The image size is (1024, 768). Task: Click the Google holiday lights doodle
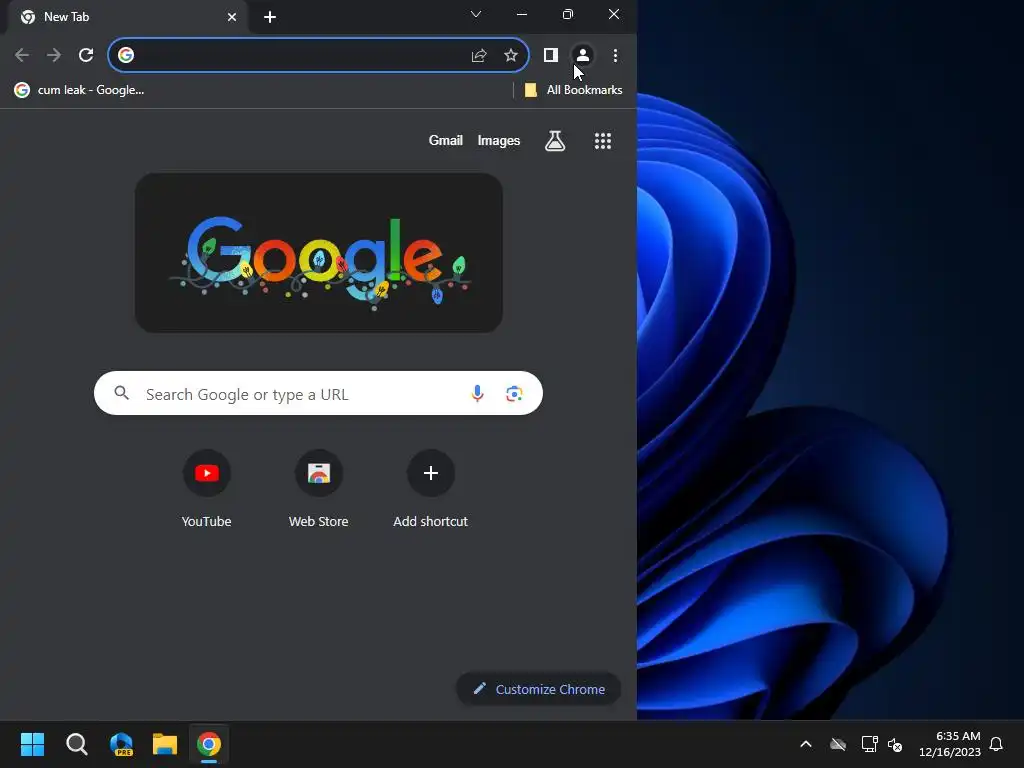click(x=319, y=253)
